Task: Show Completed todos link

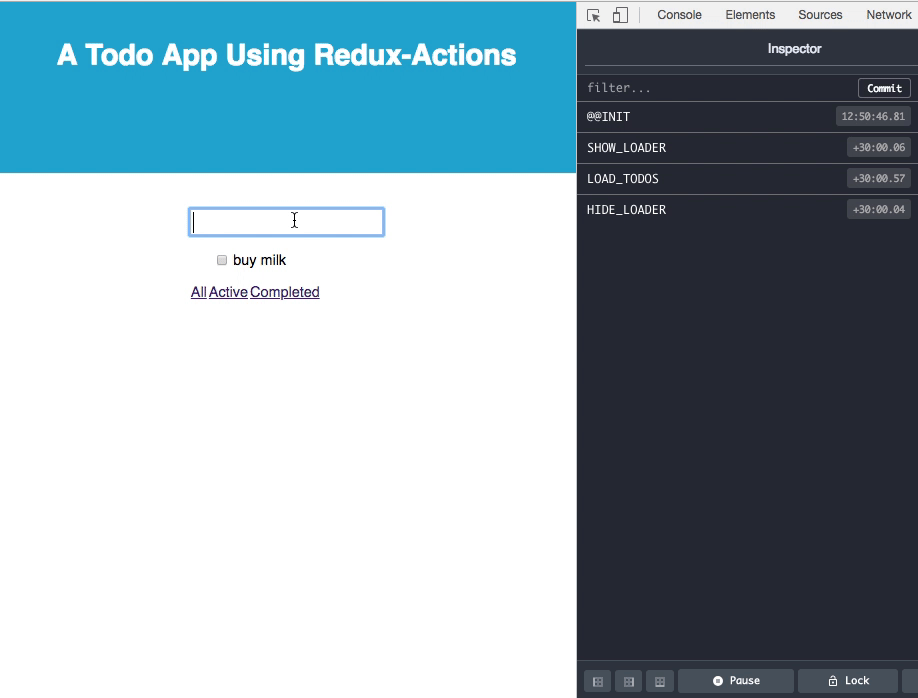Action: point(285,292)
